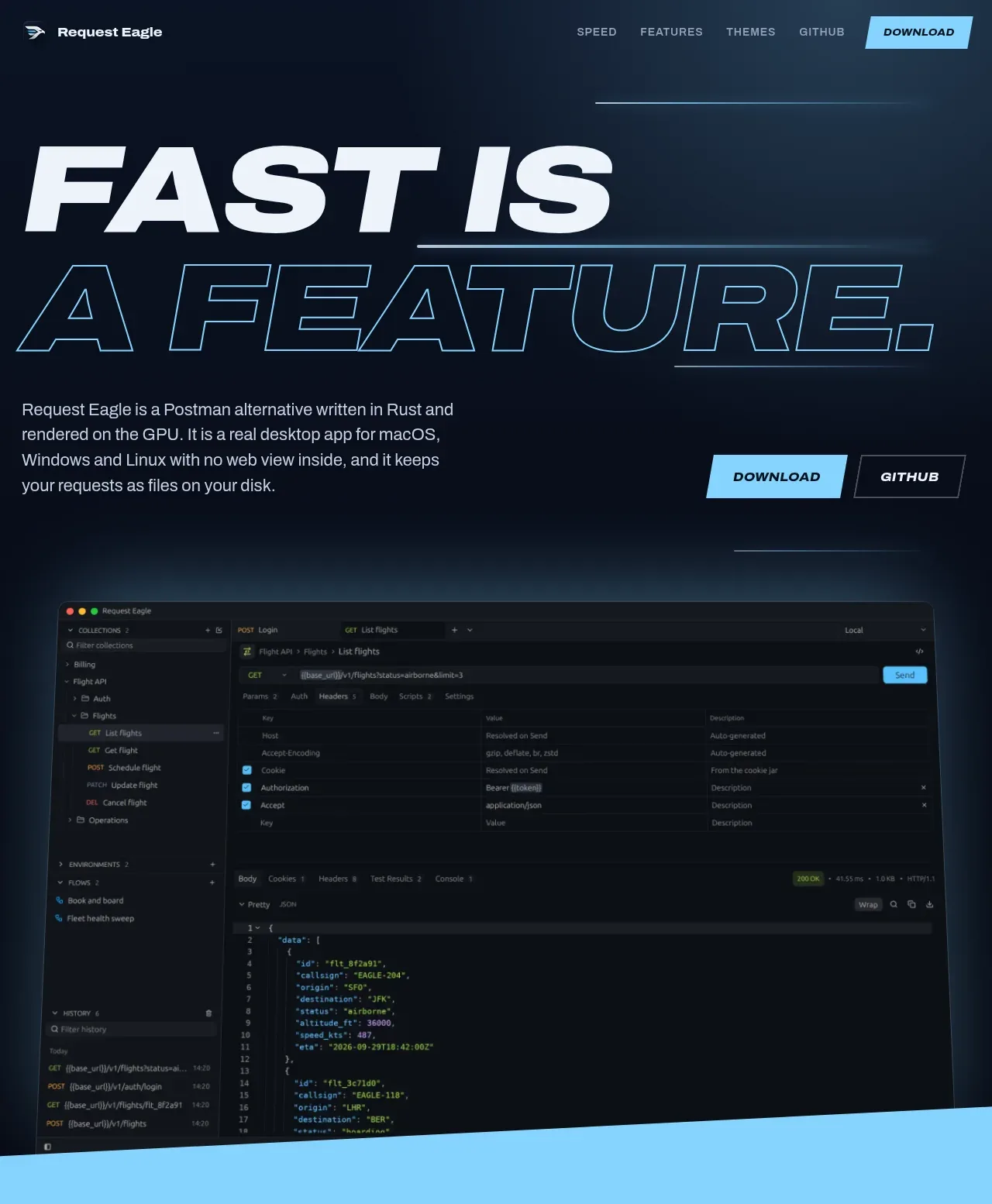This screenshot has height=1204, width=992.
Task: Download the response to a file
Action: coord(929,904)
